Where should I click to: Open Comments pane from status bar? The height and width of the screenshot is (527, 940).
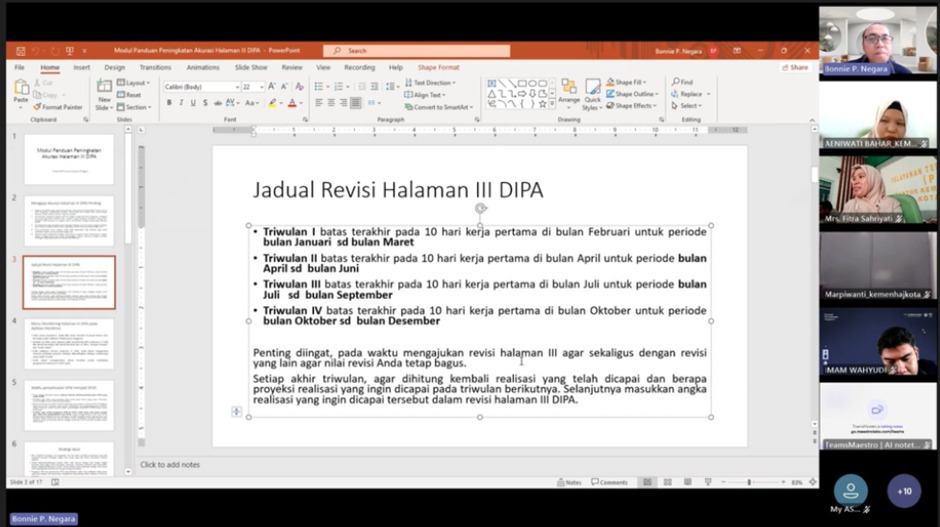610,482
